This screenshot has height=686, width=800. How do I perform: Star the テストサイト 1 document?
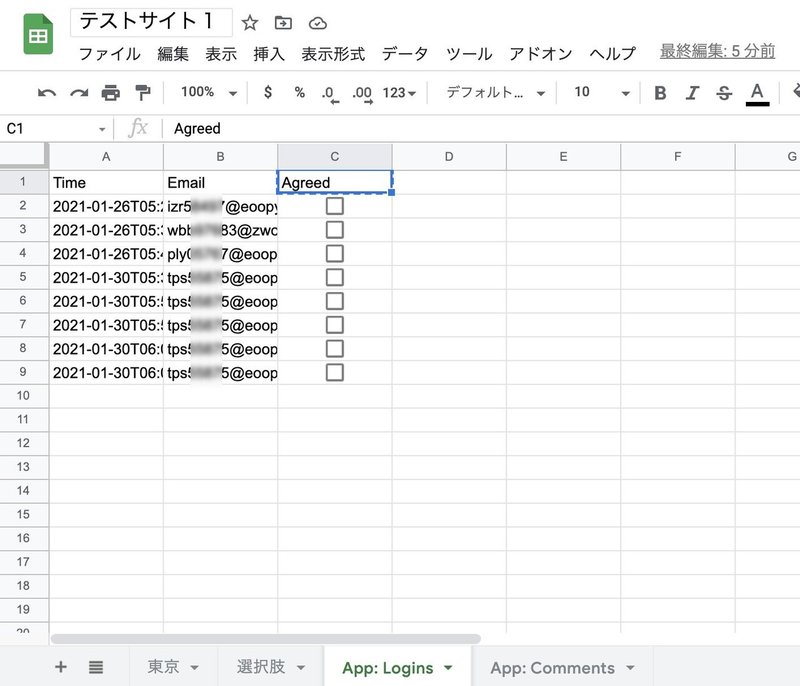pyautogui.click(x=249, y=23)
